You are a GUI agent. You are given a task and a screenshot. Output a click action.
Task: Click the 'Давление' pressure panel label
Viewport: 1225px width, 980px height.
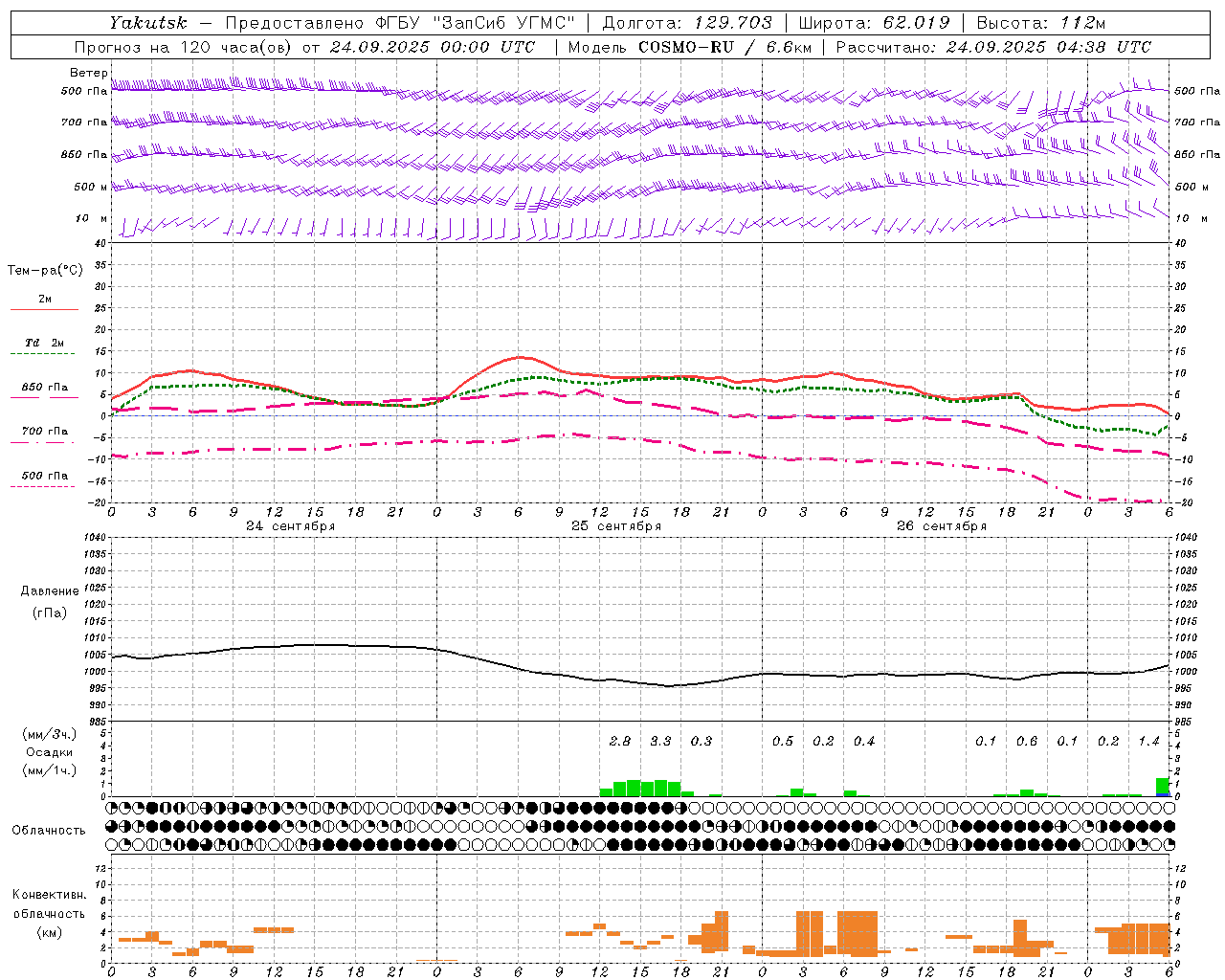coord(50,591)
